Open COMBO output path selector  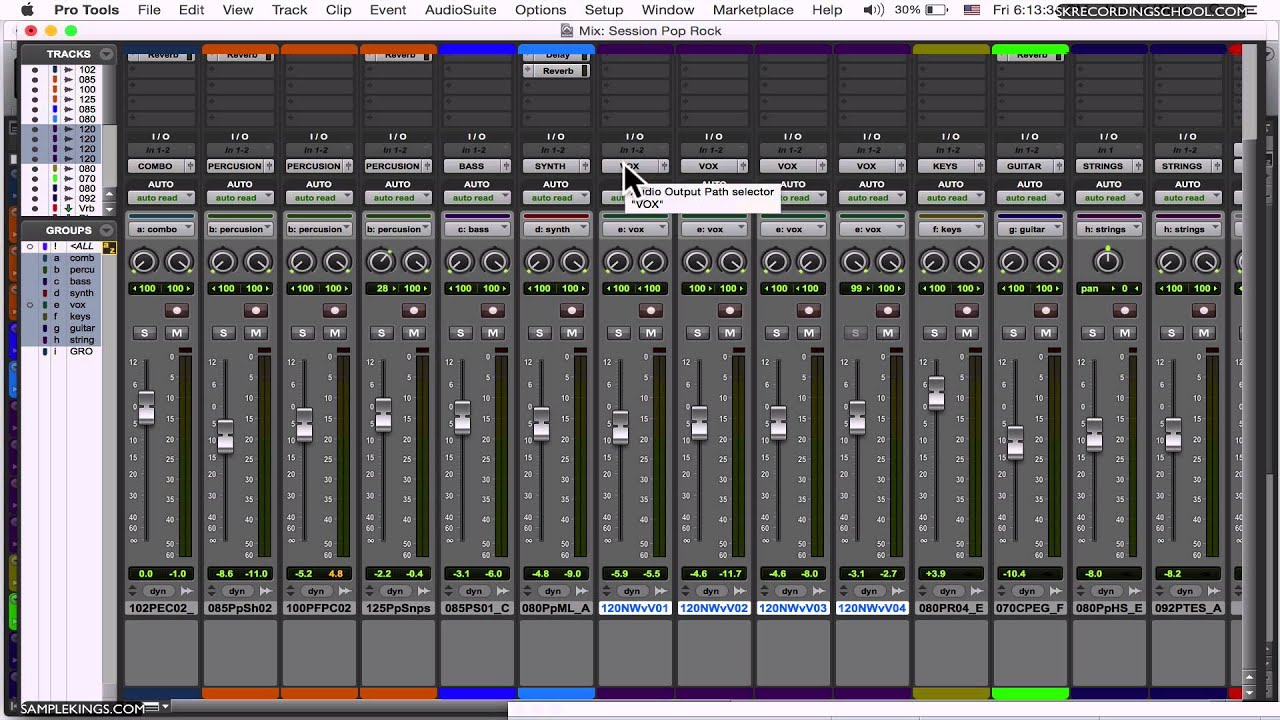coord(155,166)
